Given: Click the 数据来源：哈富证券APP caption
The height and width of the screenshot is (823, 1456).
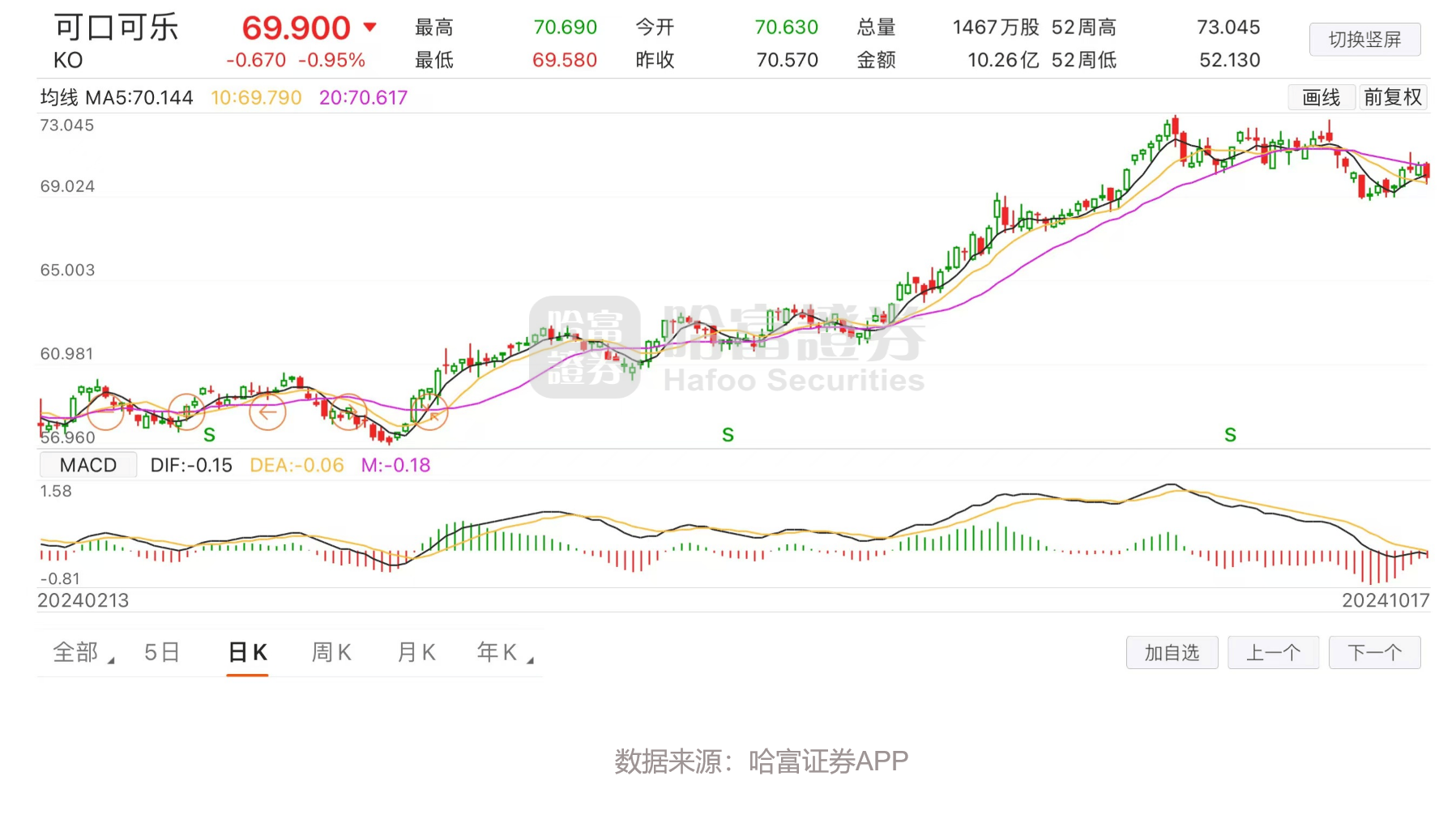Looking at the screenshot, I should (761, 761).
